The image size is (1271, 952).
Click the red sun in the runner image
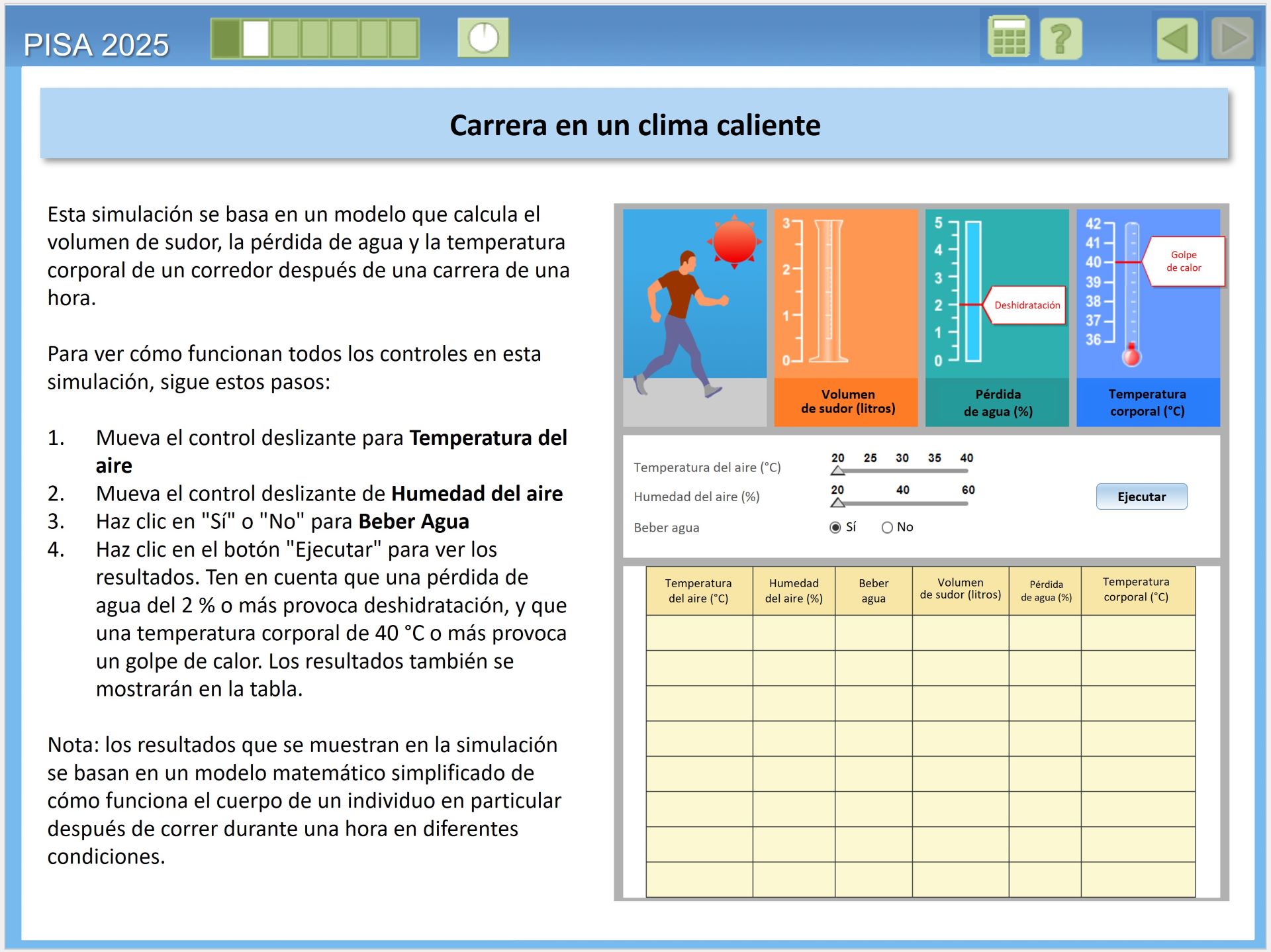(734, 242)
